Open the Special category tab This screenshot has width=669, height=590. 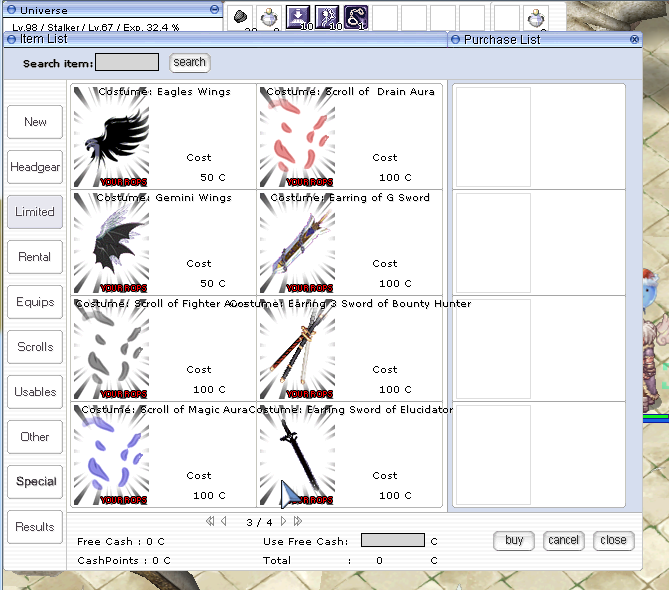click(35, 482)
